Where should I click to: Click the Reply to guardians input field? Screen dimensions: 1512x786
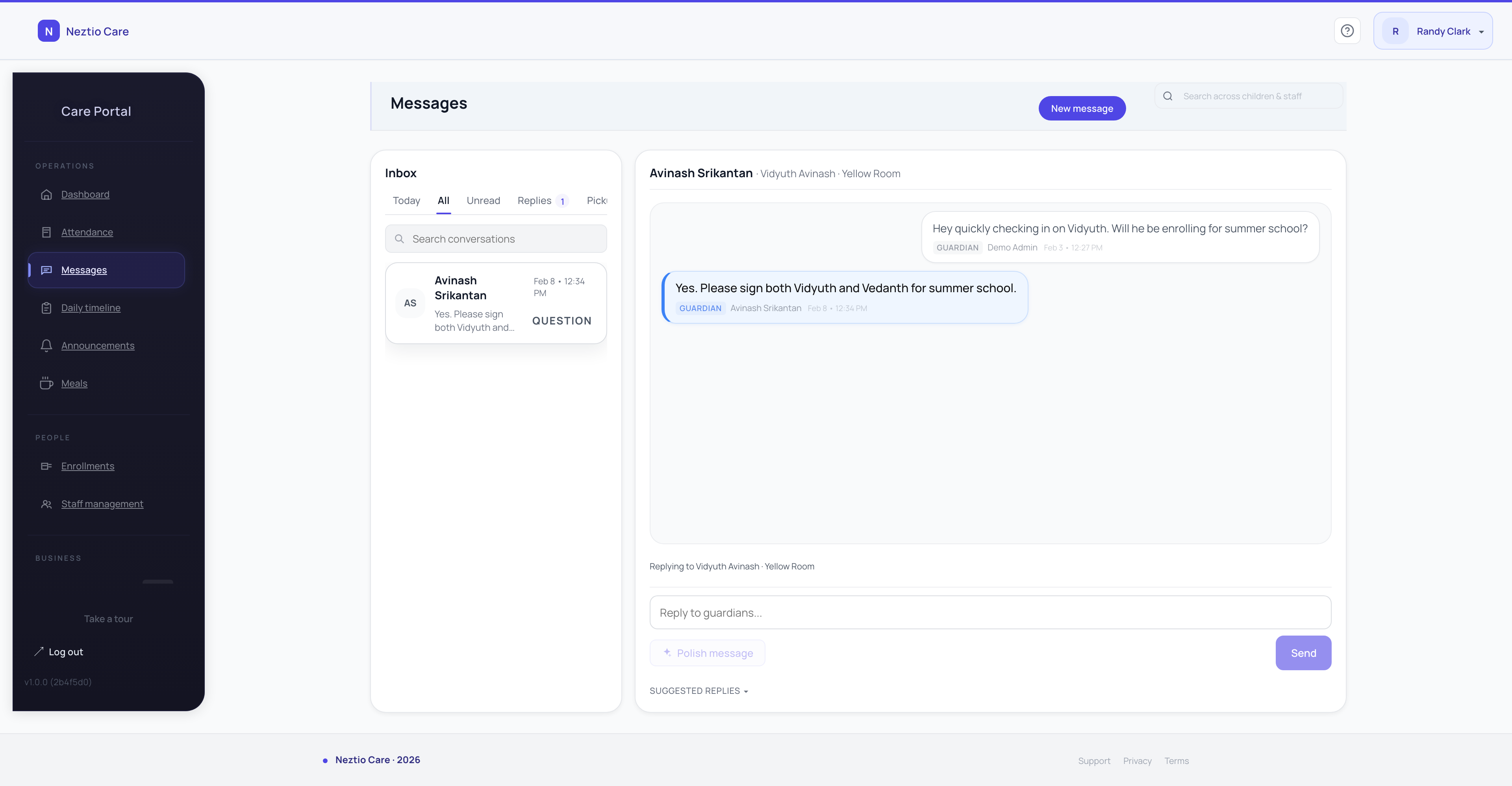(990, 612)
